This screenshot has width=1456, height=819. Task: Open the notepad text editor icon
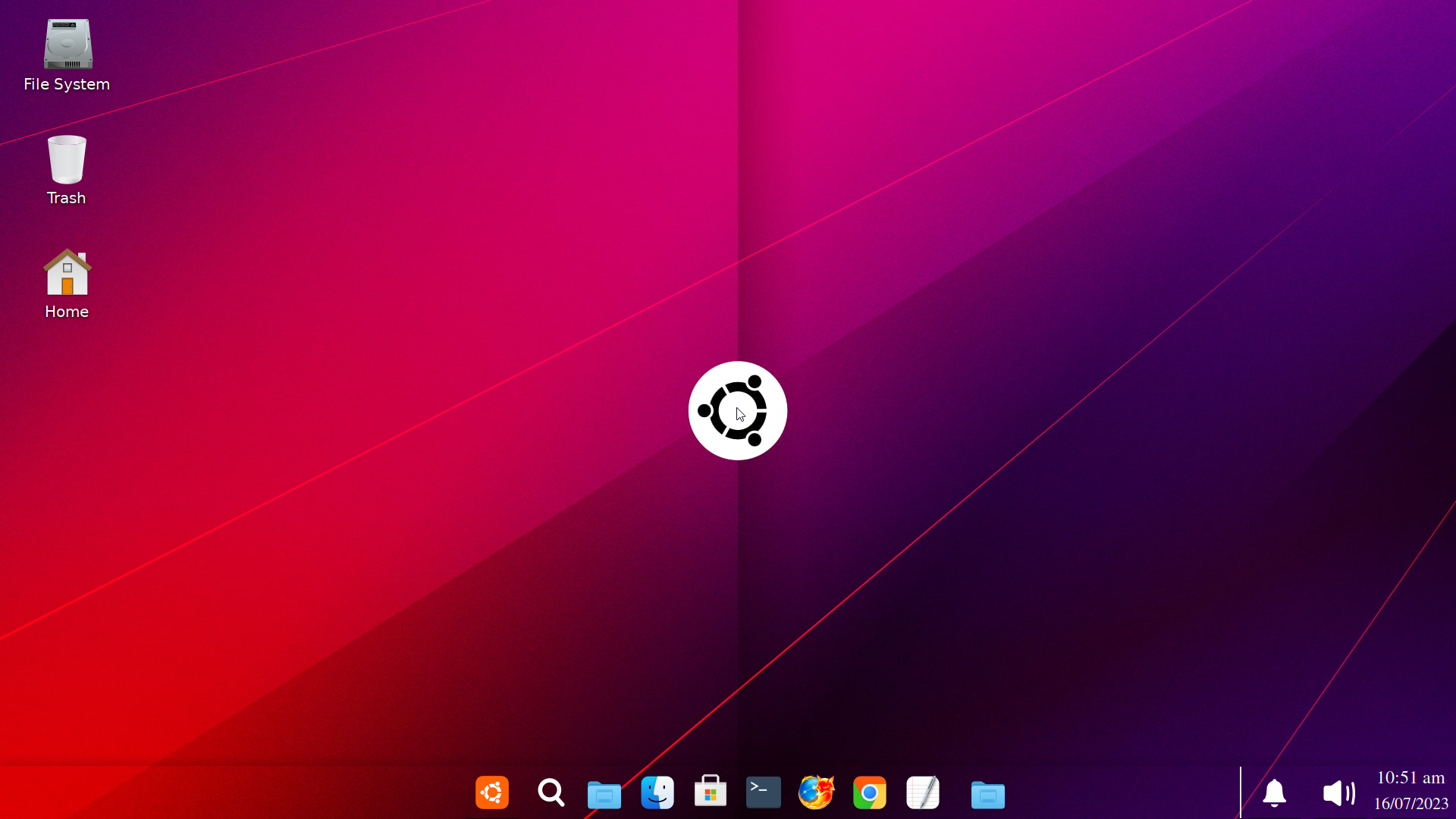click(x=923, y=793)
